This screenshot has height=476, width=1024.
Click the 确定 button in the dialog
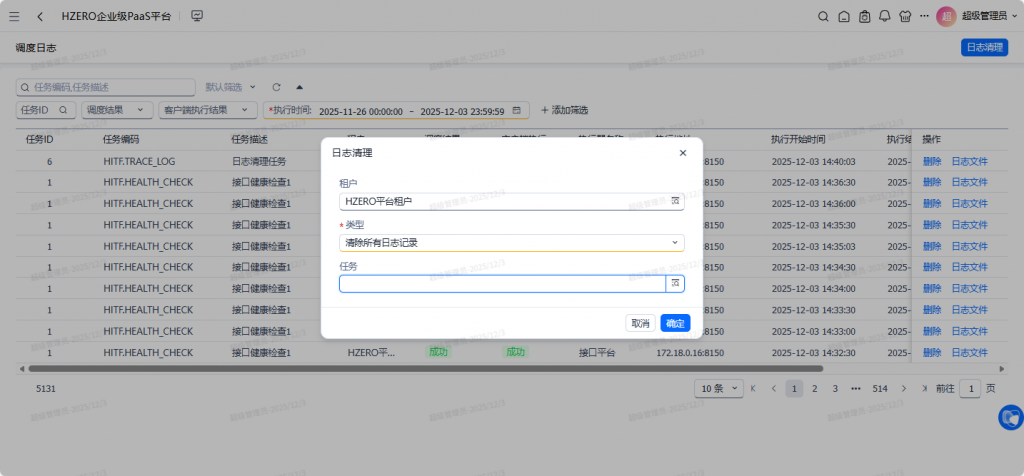tap(675, 323)
